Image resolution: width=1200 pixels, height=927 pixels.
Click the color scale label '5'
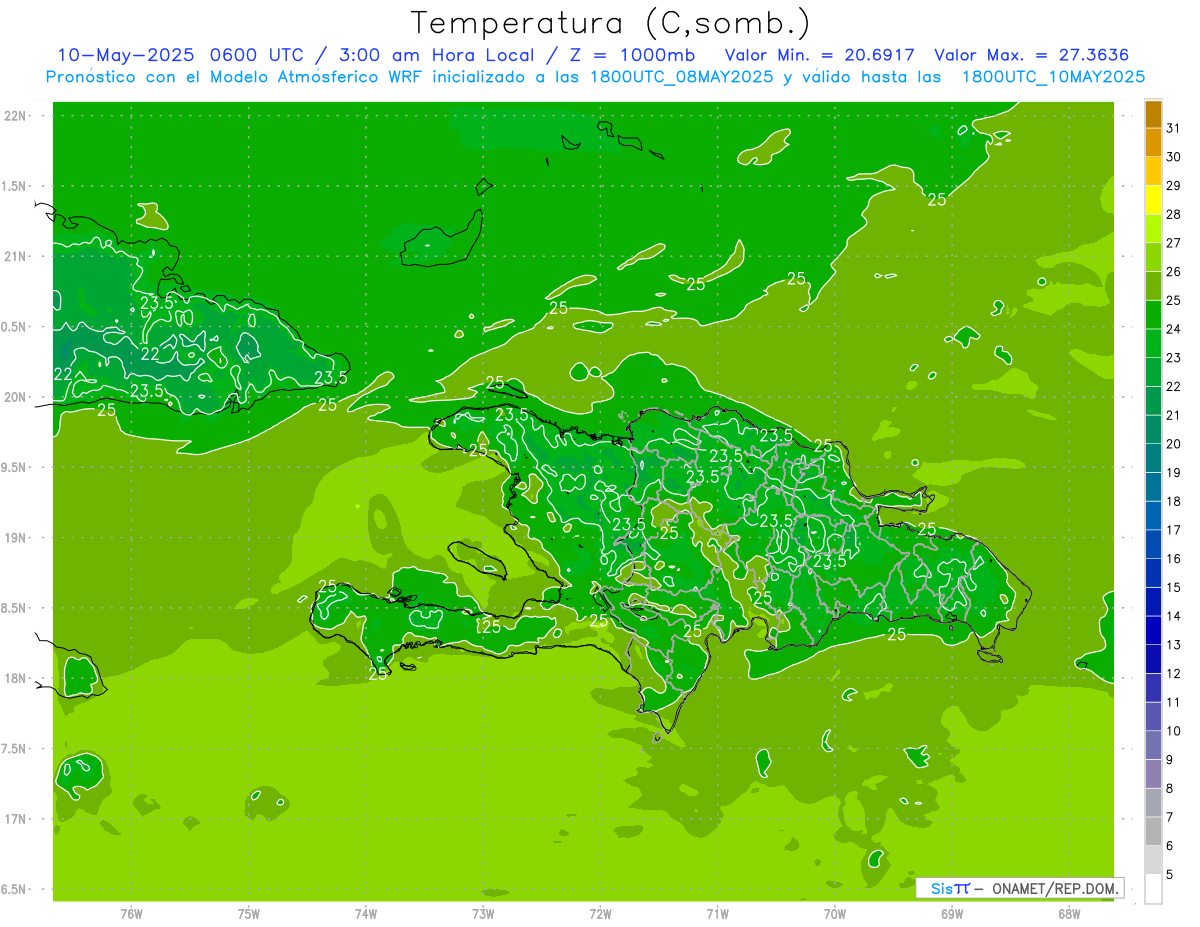coord(1170,875)
